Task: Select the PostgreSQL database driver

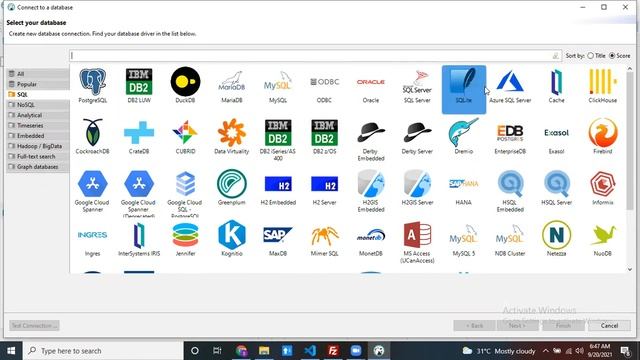Action: [93, 86]
